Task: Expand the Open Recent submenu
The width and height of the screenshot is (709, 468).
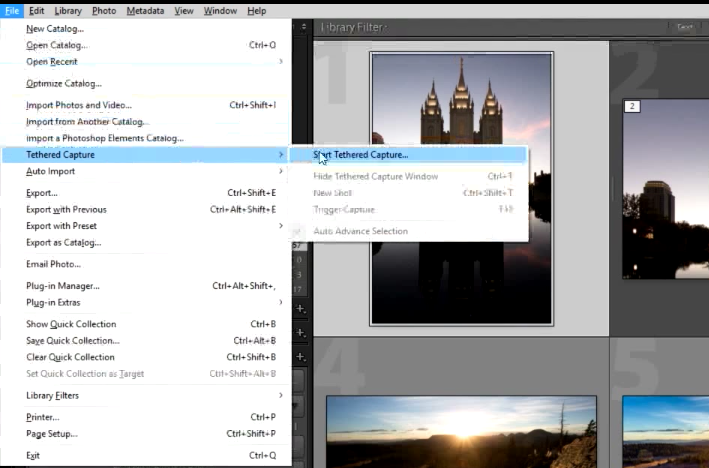Action: click(x=146, y=61)
